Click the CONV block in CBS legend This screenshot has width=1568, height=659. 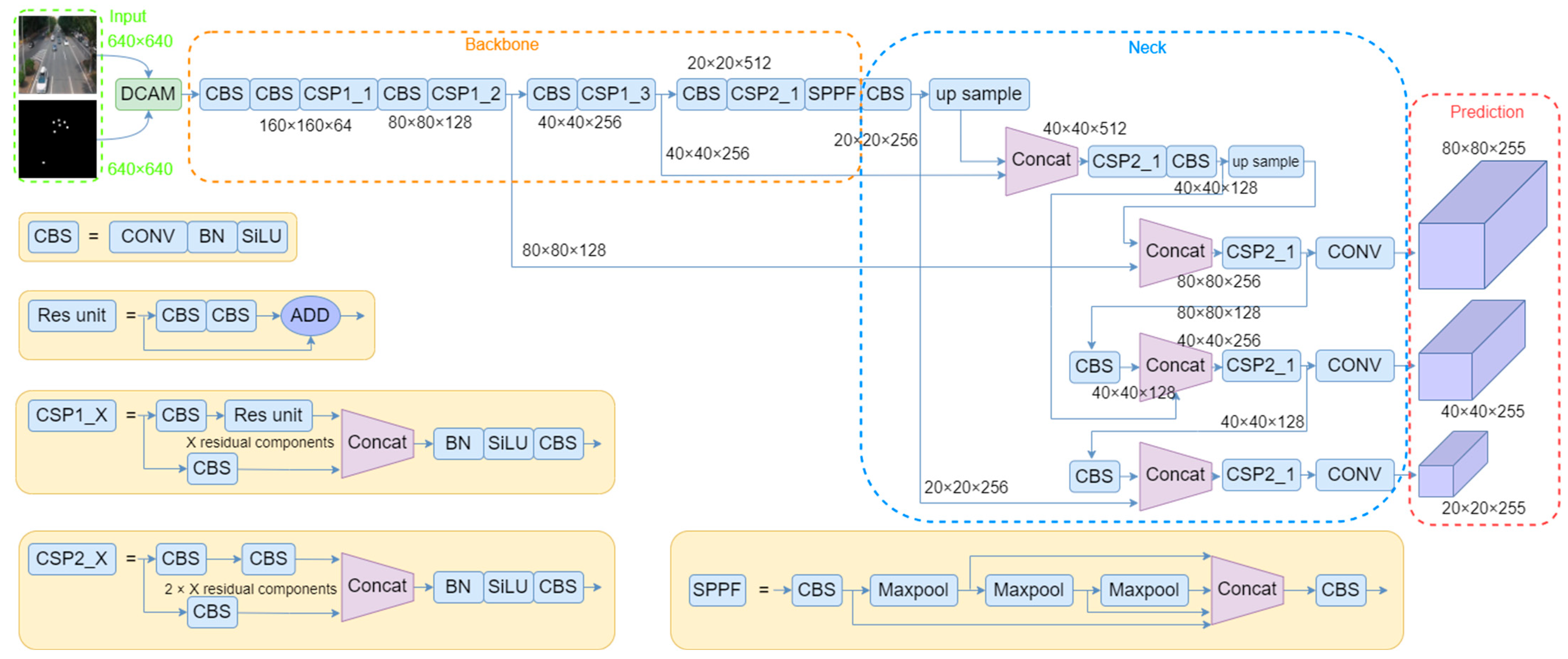click(148, 236)
